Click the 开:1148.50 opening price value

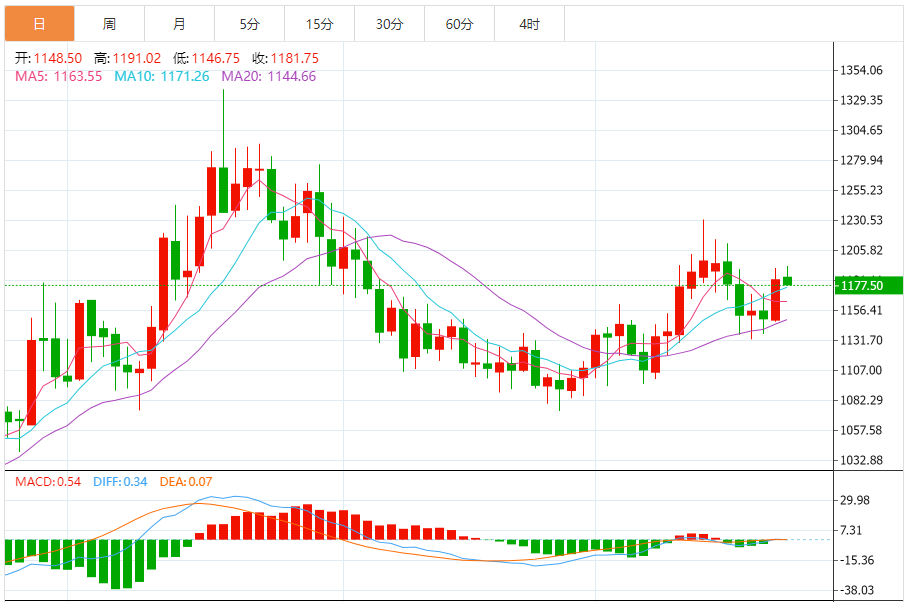(x=49, y=58)
